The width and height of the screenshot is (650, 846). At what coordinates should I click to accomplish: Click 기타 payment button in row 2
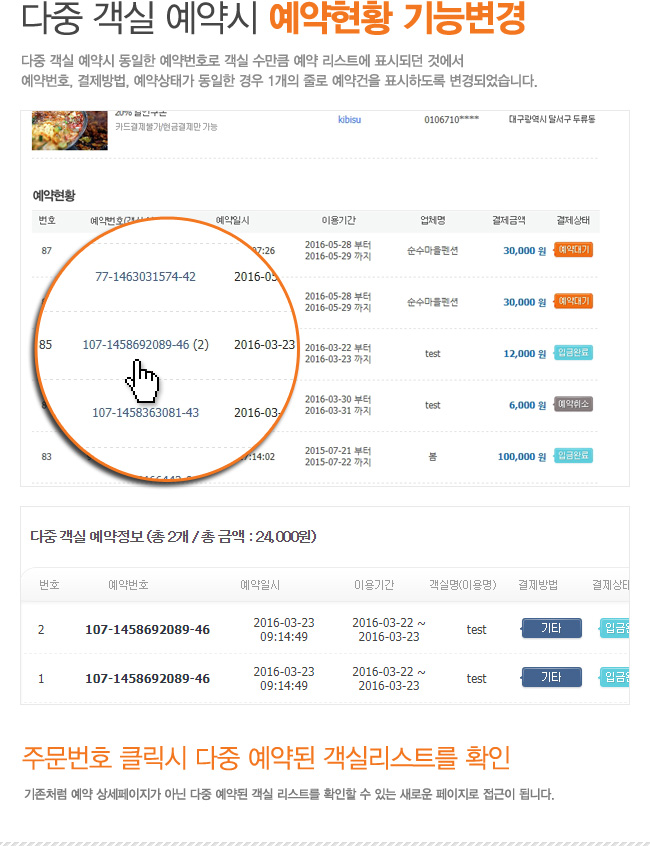[x=551, y=629]
